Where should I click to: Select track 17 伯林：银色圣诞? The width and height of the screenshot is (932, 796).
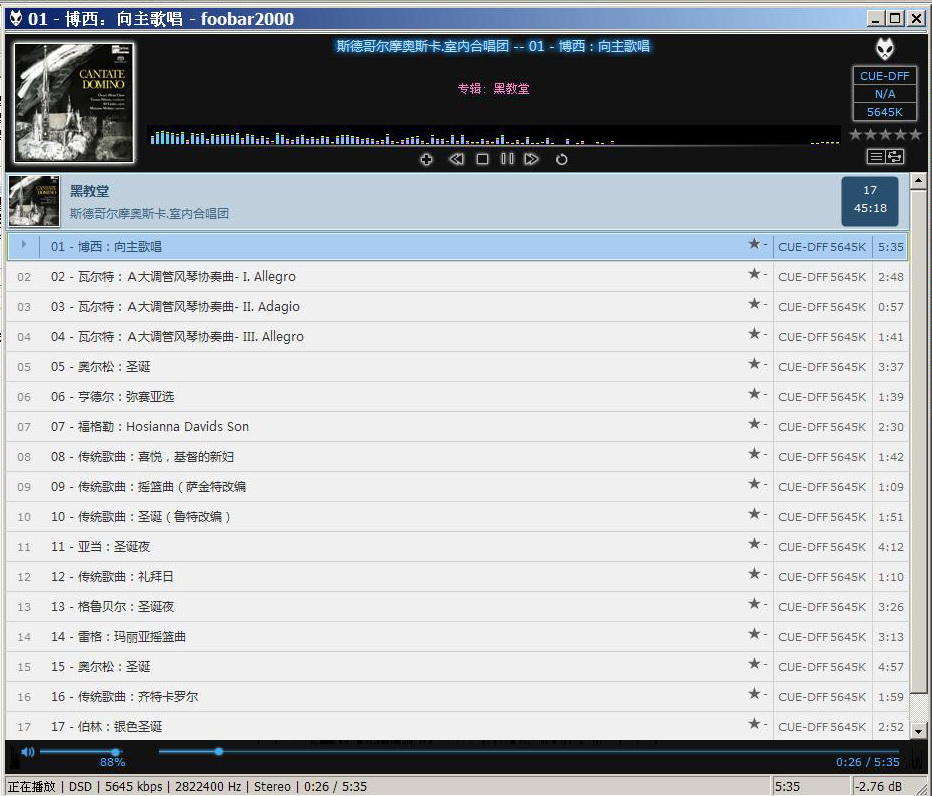coord(457,726)
